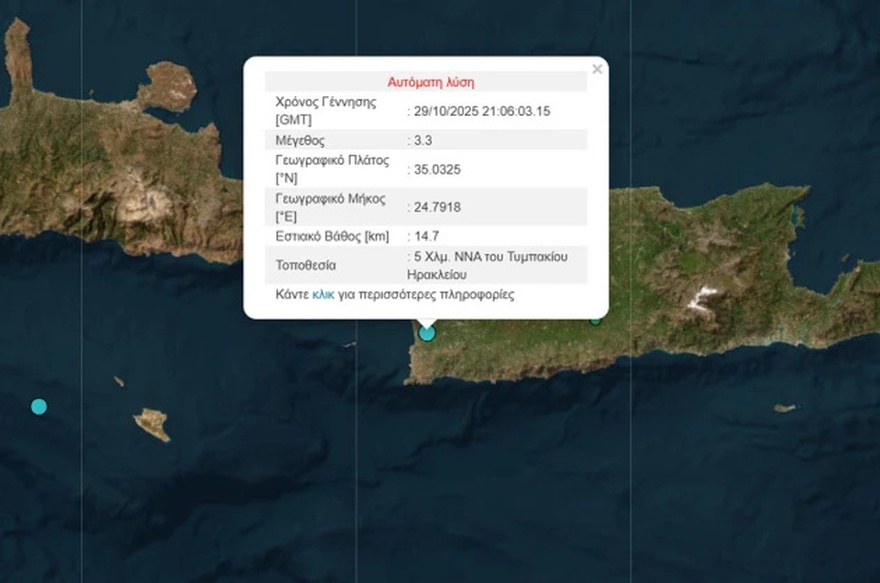Close the Αυτόματη λύση earthquake popup

(x=597, y=68)
